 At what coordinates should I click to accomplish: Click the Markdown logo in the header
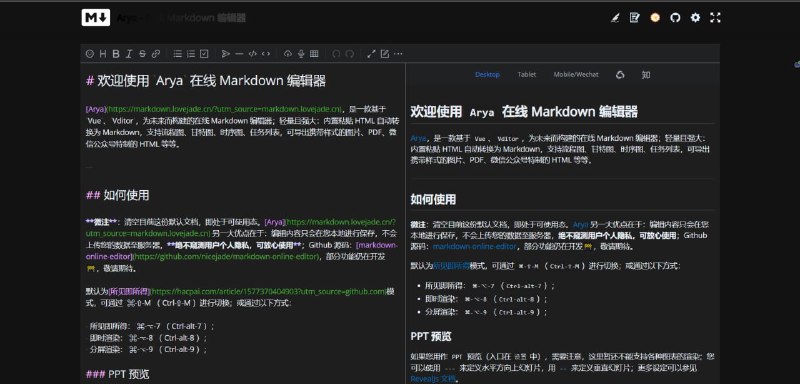coord(95,18)
